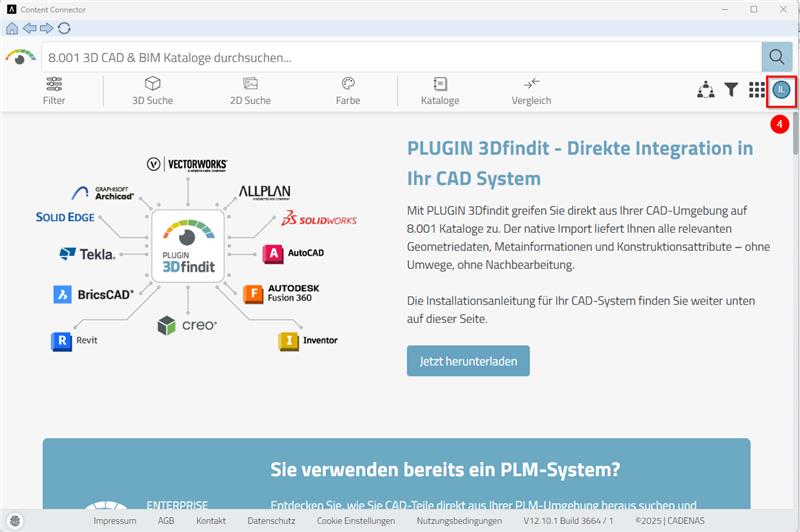Reload the page with refresh icon
This screenshot has height=532, width=800.
[x=64, y=28]
